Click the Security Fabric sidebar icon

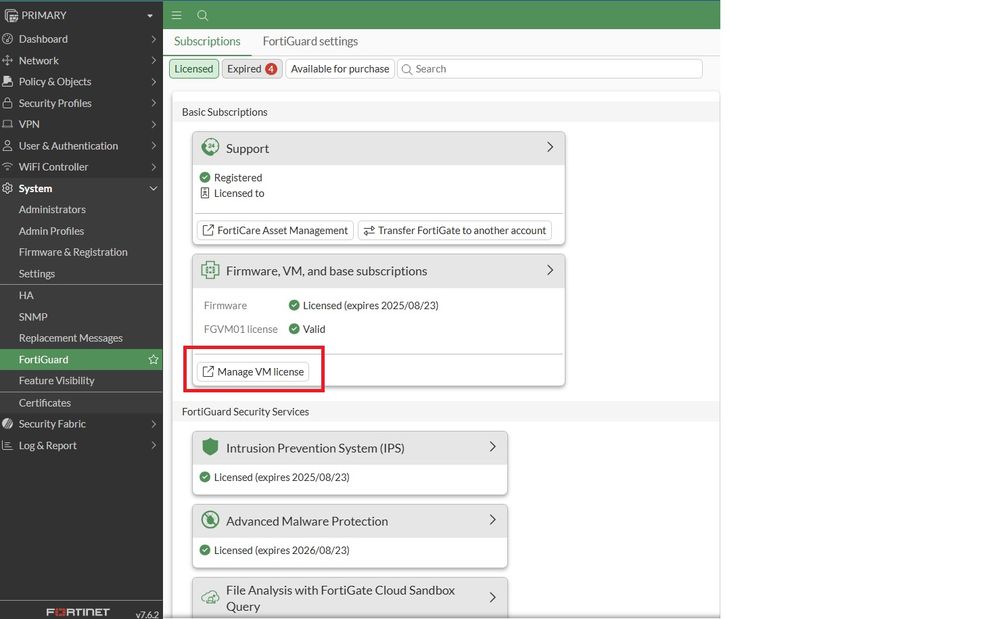(8, 423)
